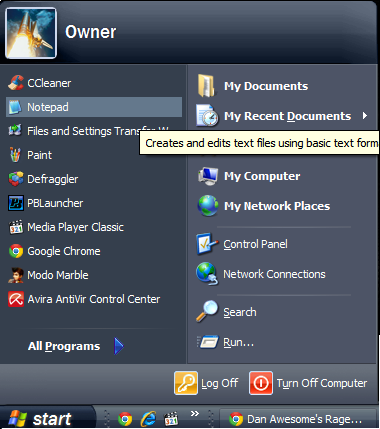Screen dimensions: 380x429
Task: Click the Owner rocket profile picture
Action: pos(31,33)
